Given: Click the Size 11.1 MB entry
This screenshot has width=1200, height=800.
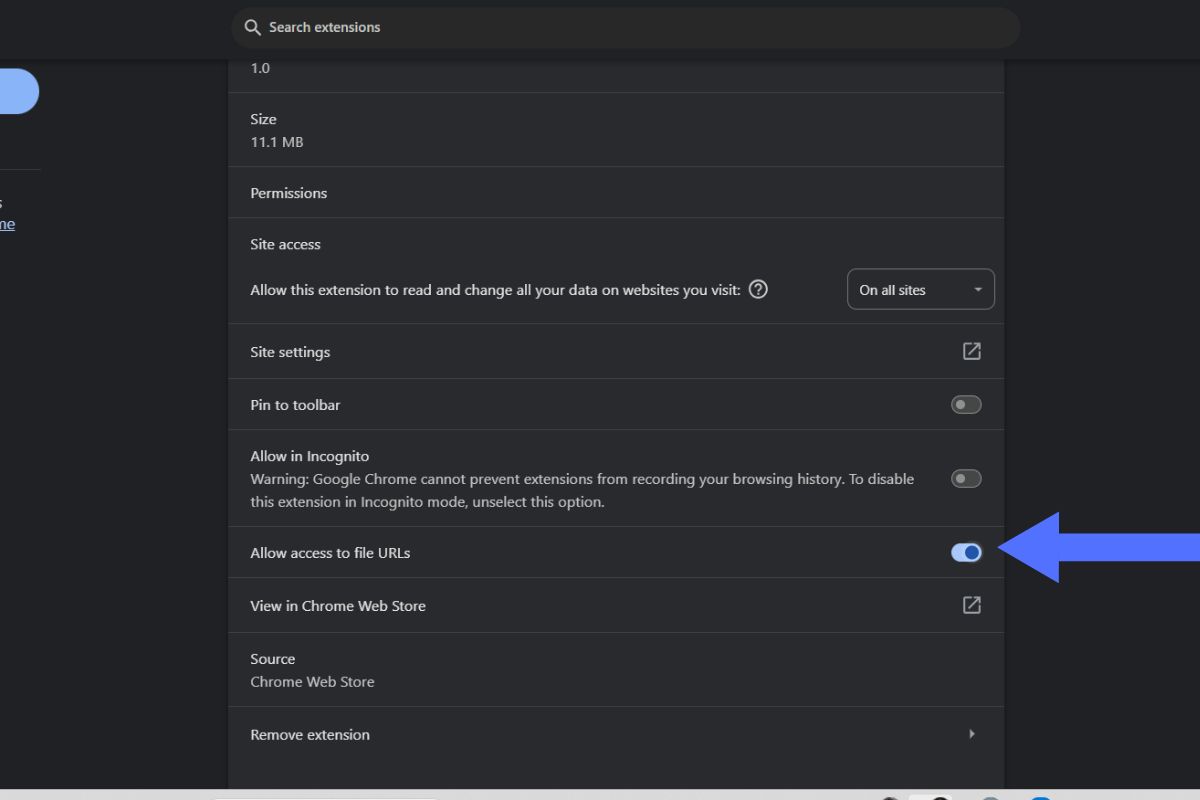Looking at the screenshot, I should coord(277,130).
